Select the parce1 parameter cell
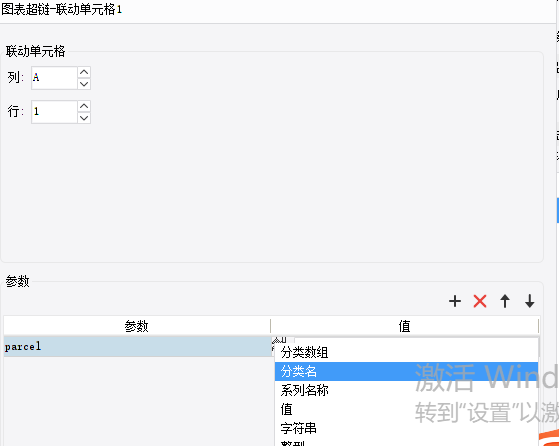The width and height of the screenshot is (559, 446). tap(137, 347)
